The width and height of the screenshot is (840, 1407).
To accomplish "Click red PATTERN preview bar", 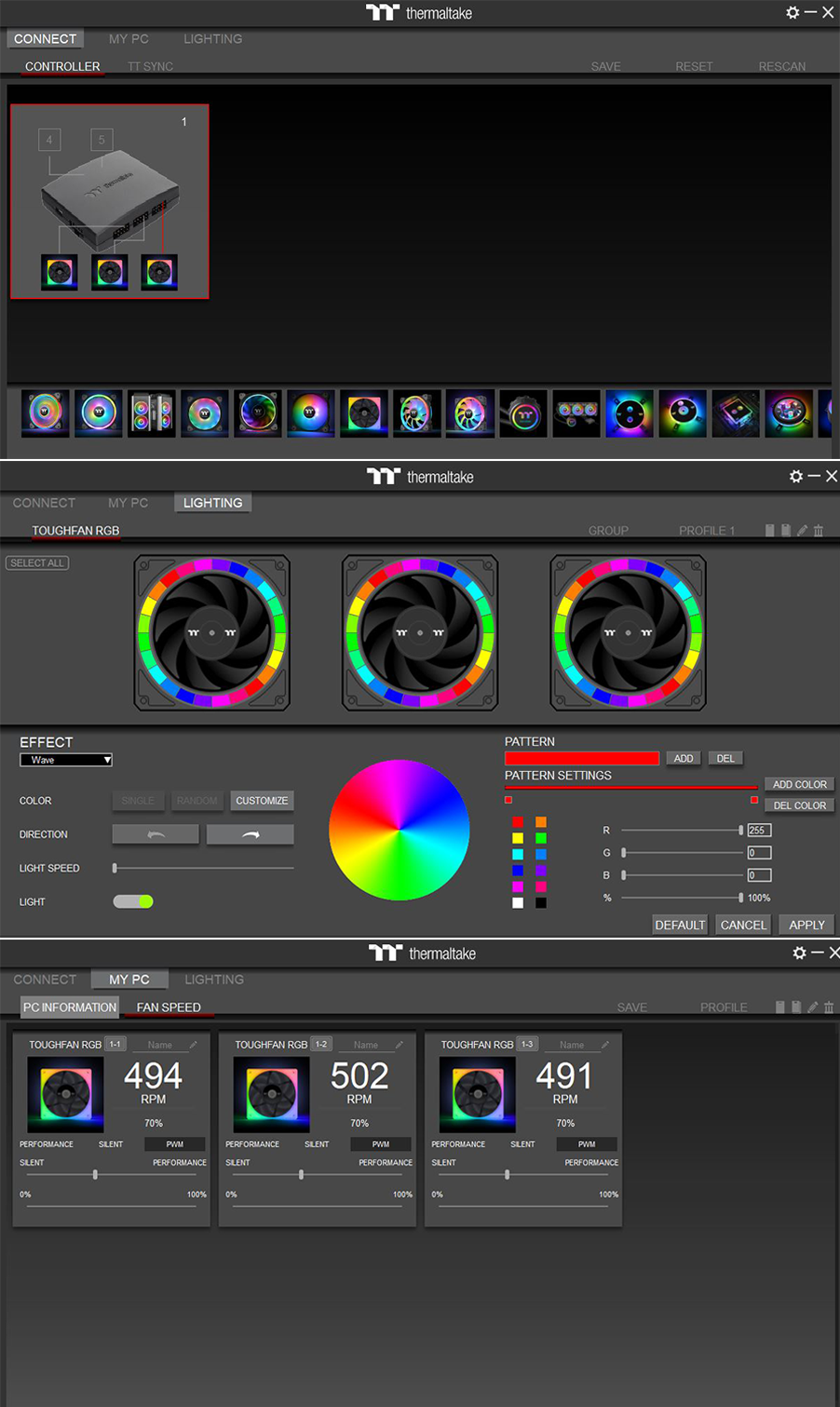I will 582,758.
